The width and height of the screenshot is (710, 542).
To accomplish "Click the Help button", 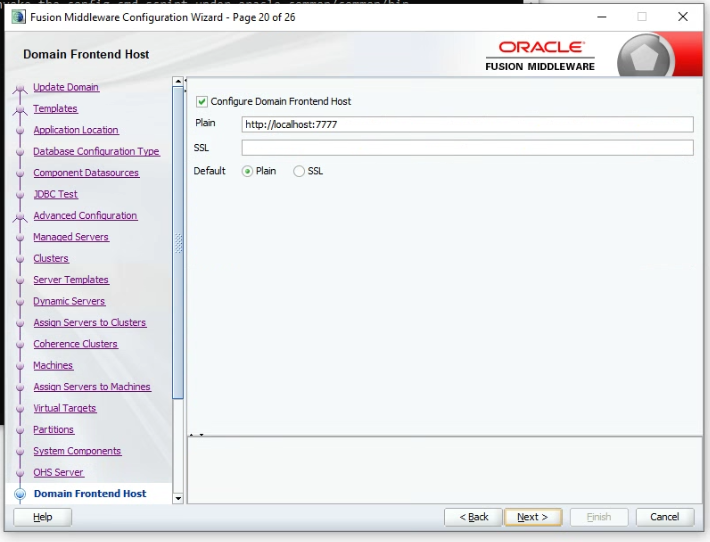I will 43,517.
